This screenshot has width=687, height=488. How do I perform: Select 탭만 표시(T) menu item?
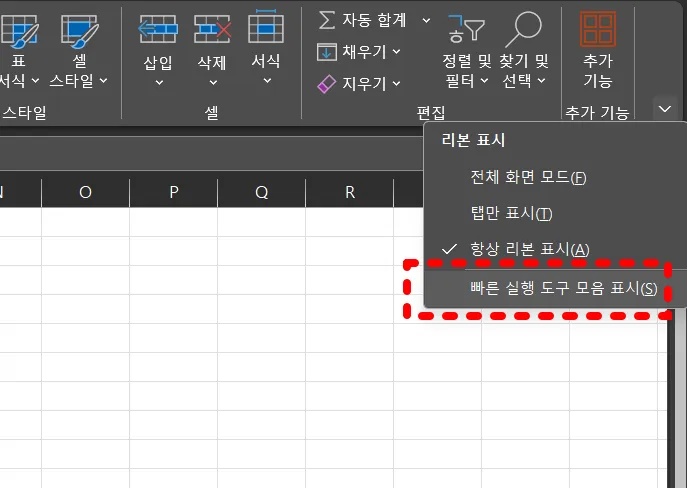point(555,213)
